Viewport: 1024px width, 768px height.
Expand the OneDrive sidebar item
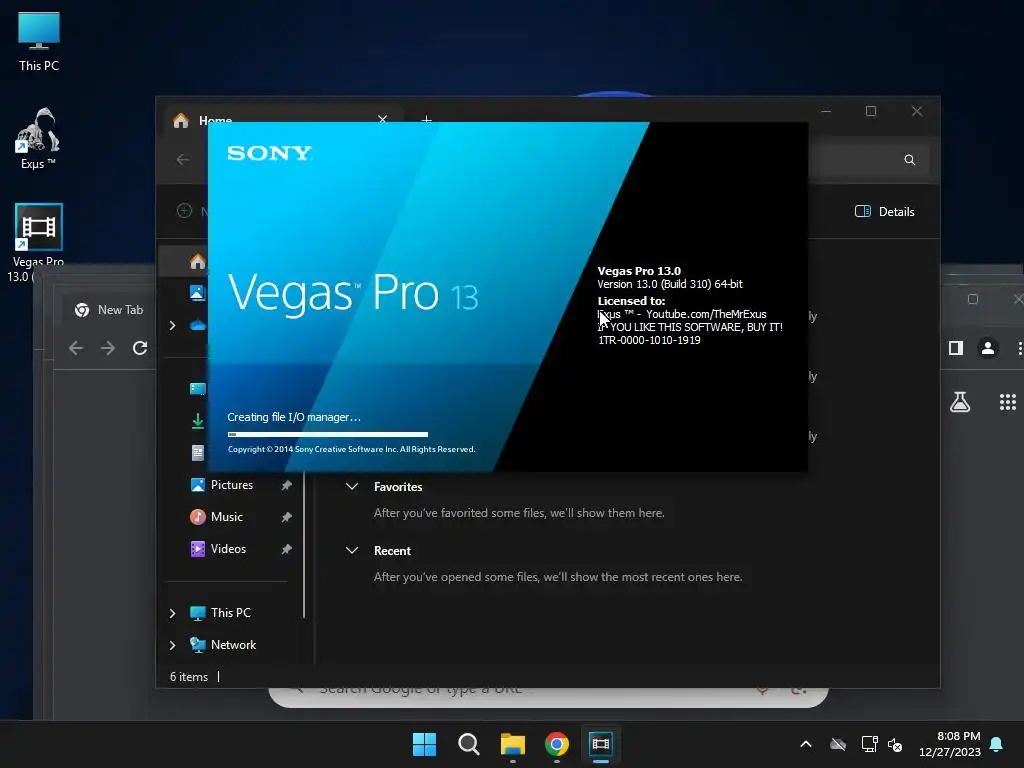[172, 325]
